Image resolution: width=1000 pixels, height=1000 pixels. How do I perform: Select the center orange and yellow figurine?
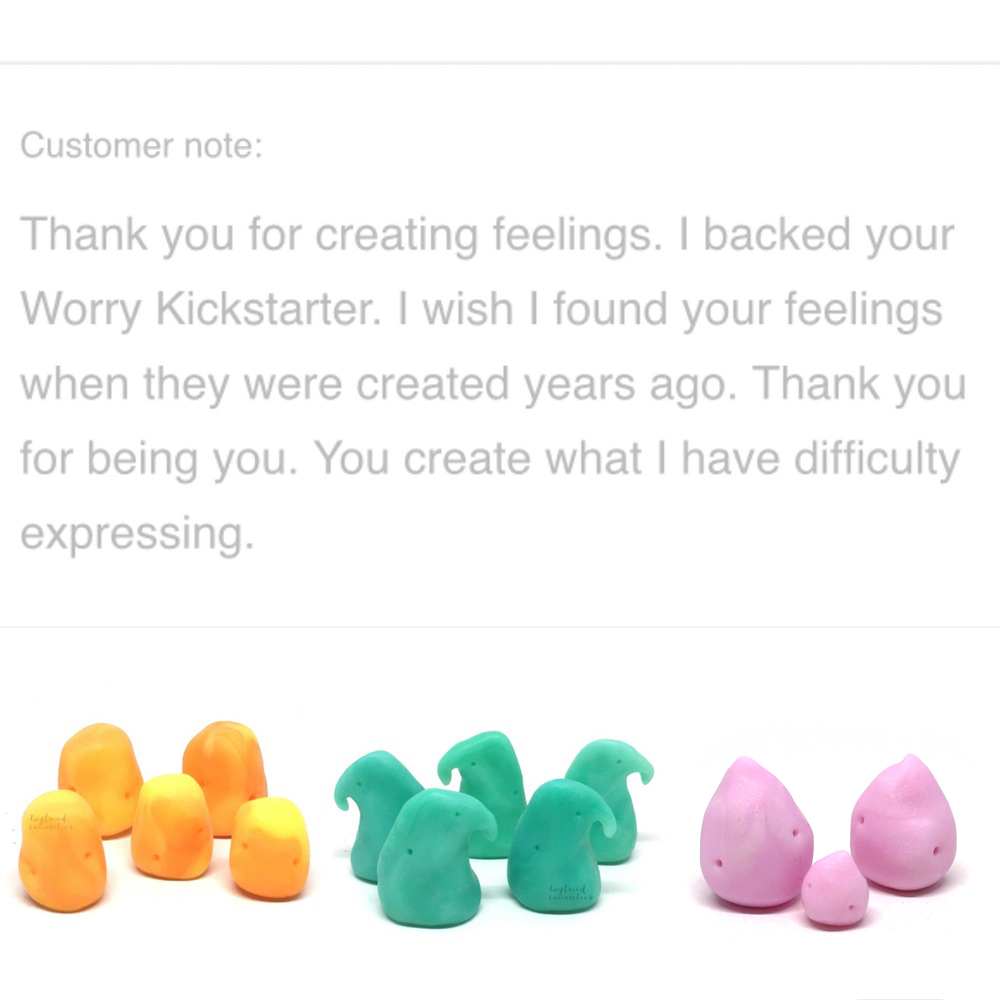pyautogui.click(x=172, y=827)
